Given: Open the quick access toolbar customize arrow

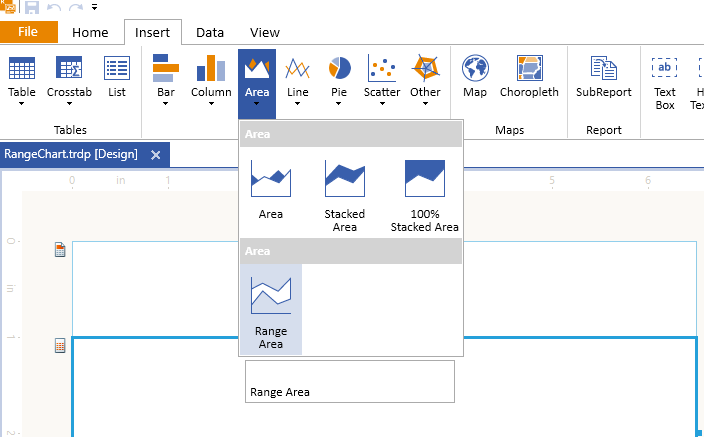Looking at the screenshot, I should 94,7.
